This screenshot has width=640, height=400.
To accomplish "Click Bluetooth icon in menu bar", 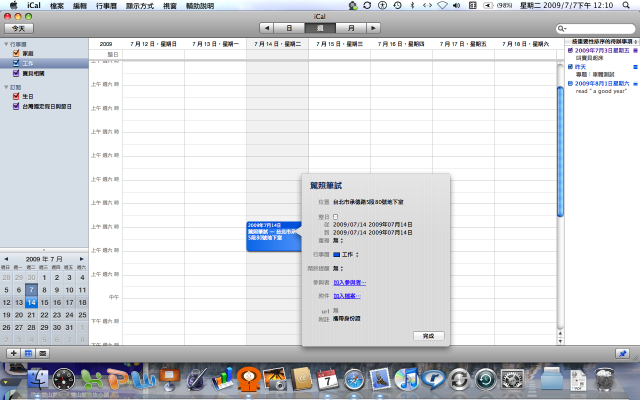I will click(x=412, y=5).
